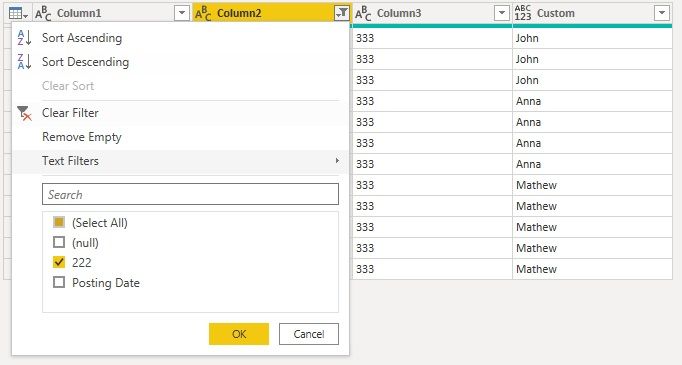Click the first Anna cell in Custom
The height and width of the screenshot is (365, 682).
click(592, 101)
